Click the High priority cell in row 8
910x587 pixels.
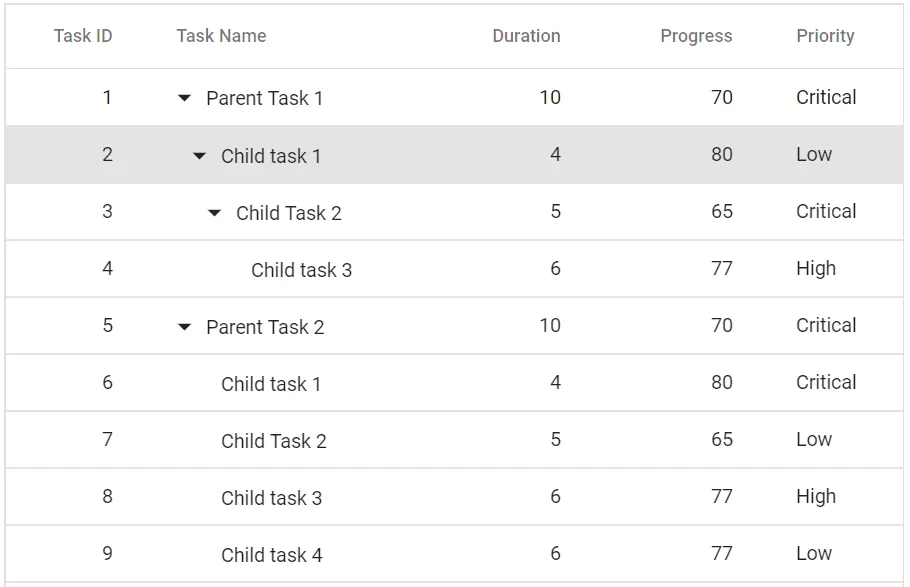click(816, 497)
